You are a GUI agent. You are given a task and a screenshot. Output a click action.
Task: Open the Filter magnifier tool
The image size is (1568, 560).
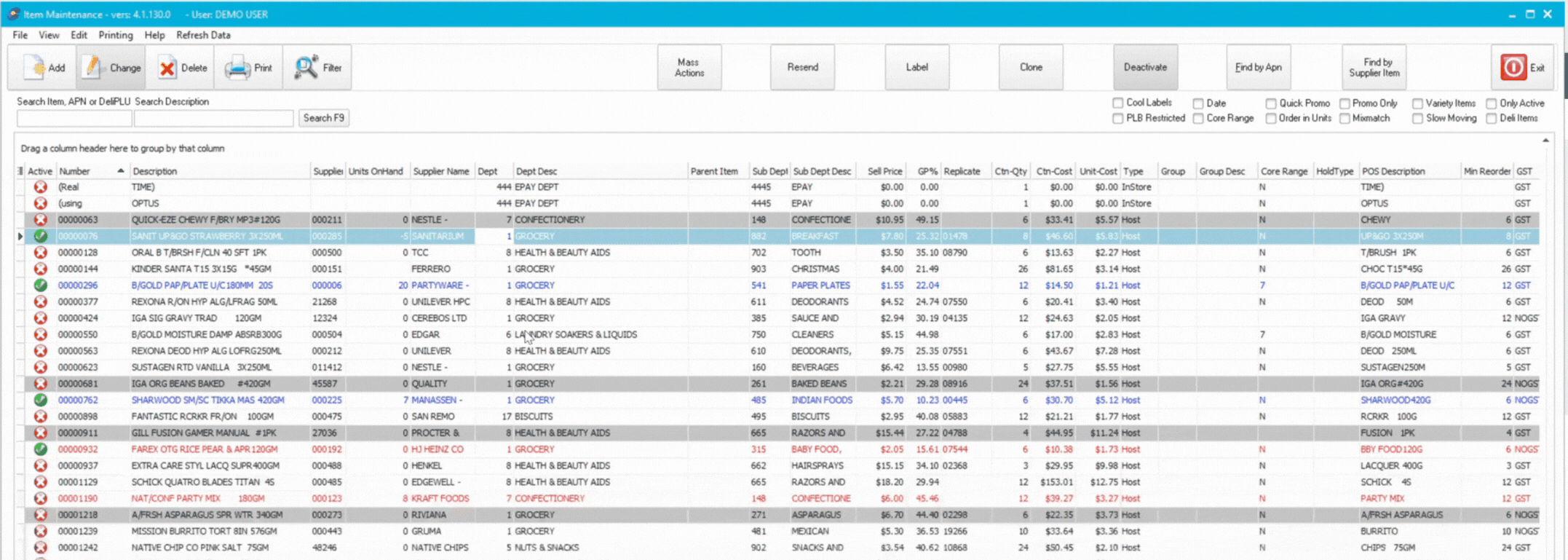[317, 68]
